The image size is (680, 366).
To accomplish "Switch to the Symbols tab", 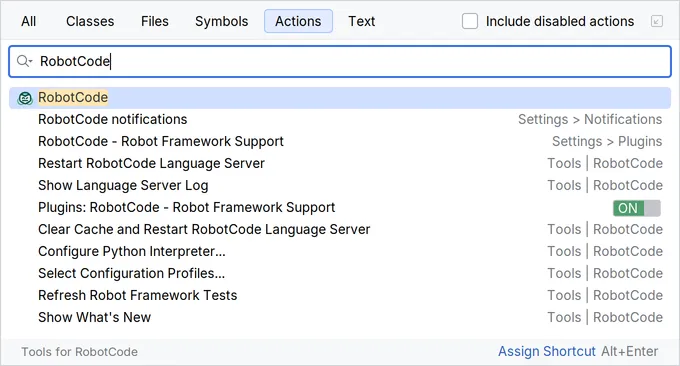I will point(221,21).
